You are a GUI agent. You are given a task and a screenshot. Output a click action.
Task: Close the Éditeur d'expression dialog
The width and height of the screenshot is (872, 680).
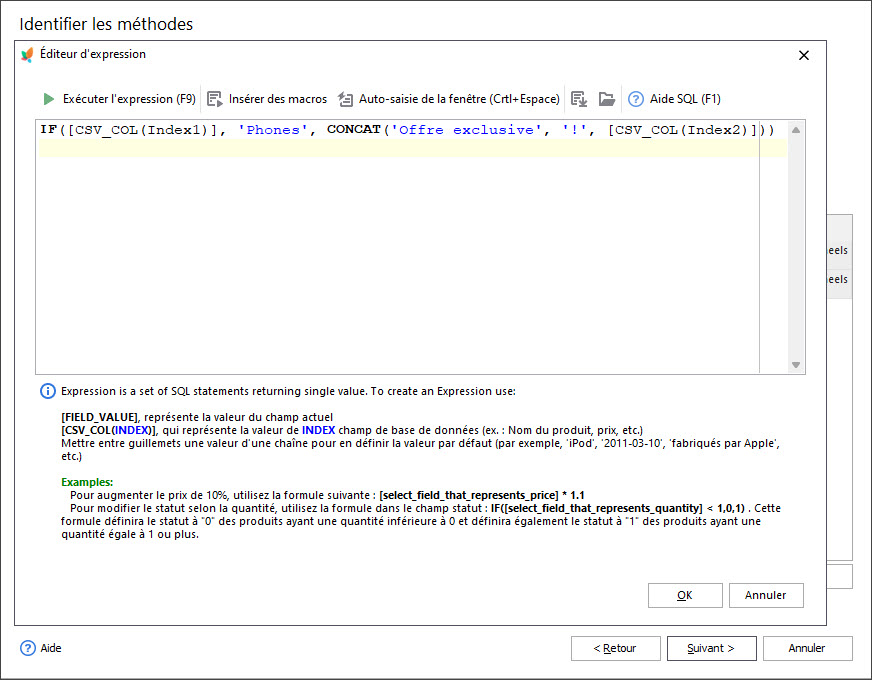pos(804,56)
